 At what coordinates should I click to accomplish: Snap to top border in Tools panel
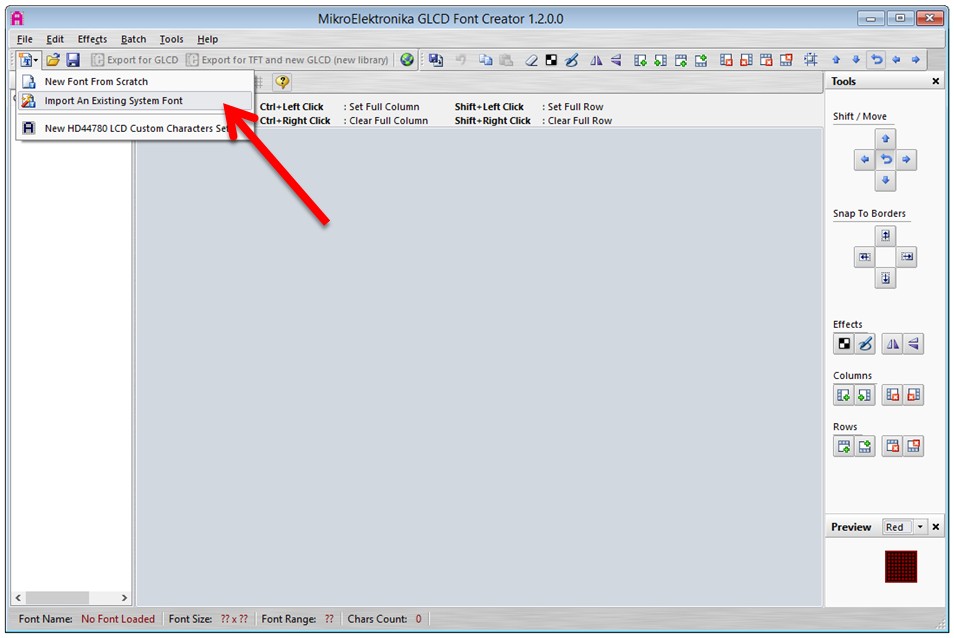[x=885, y=236]
